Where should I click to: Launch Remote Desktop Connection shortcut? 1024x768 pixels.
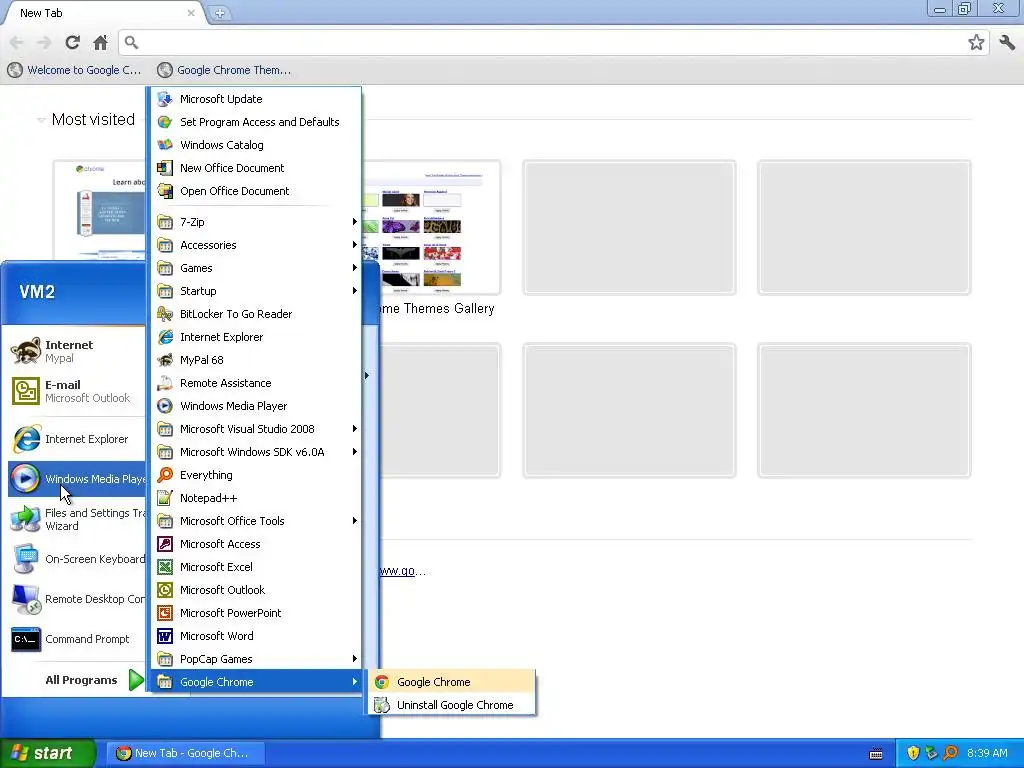(x=76, y=599)
